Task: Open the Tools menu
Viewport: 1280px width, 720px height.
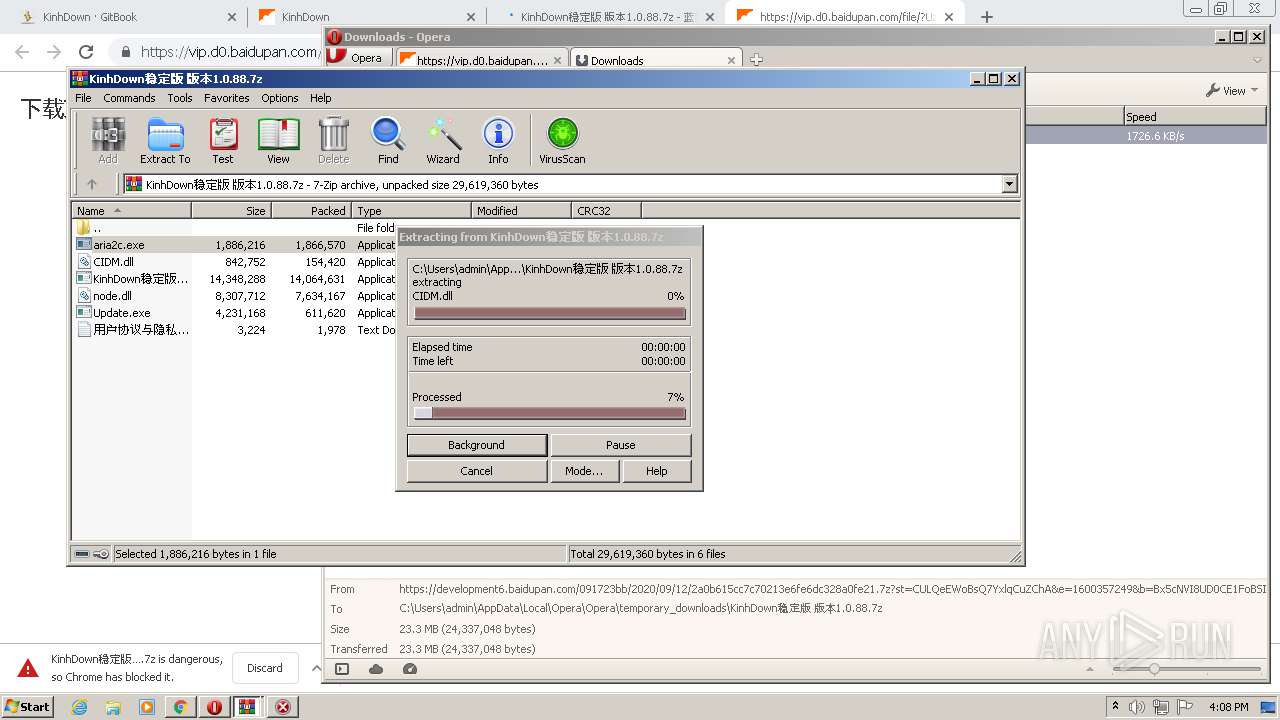Action: 180,98
